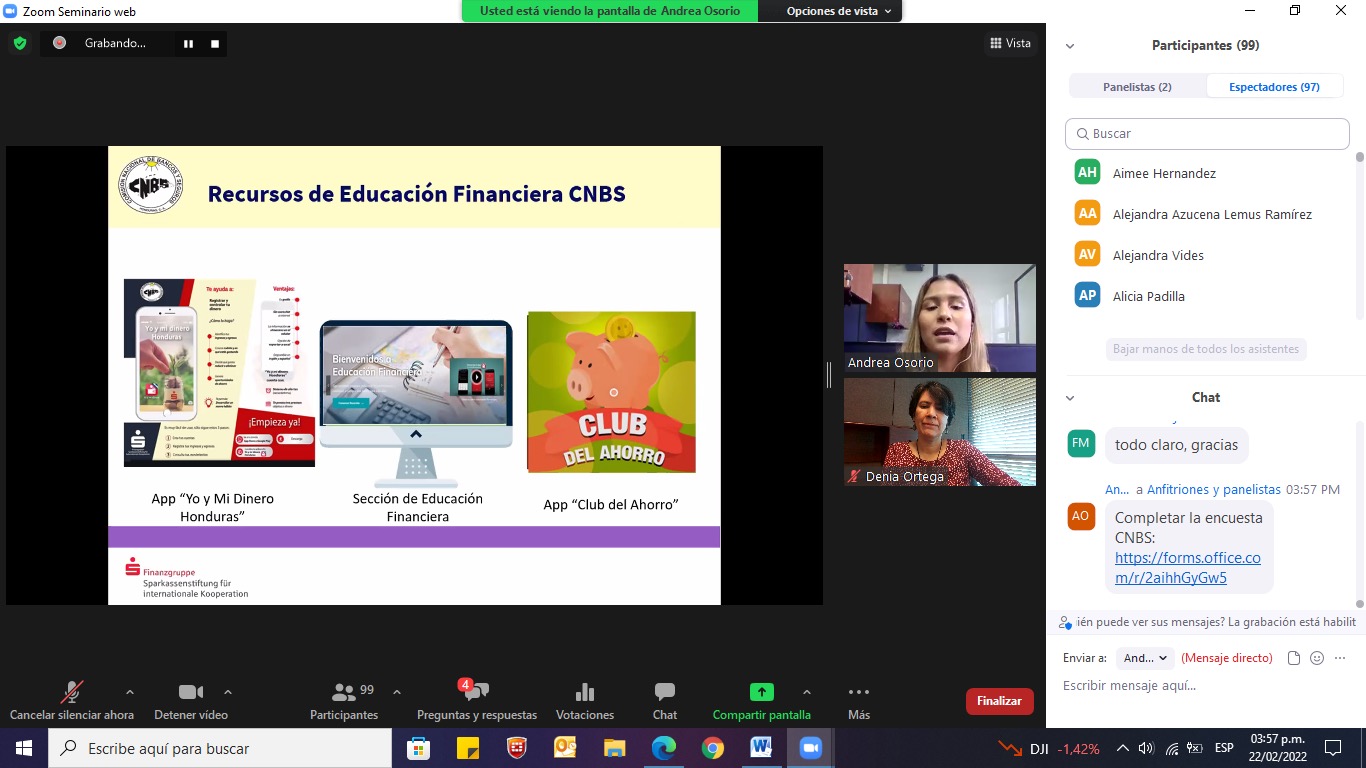Toggle the Participantes panel from toolbar
This screenshot has height=768, width=1366.
(x=344, y=701)
